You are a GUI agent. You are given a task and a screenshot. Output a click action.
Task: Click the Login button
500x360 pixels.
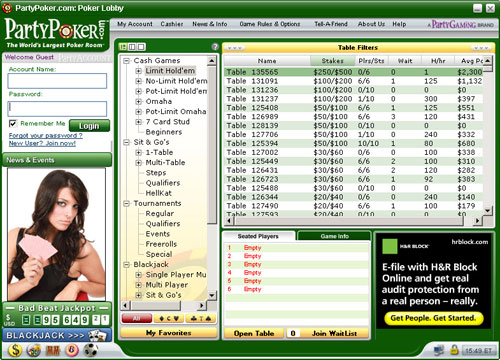pyautogui.click(x=89, y=126)
